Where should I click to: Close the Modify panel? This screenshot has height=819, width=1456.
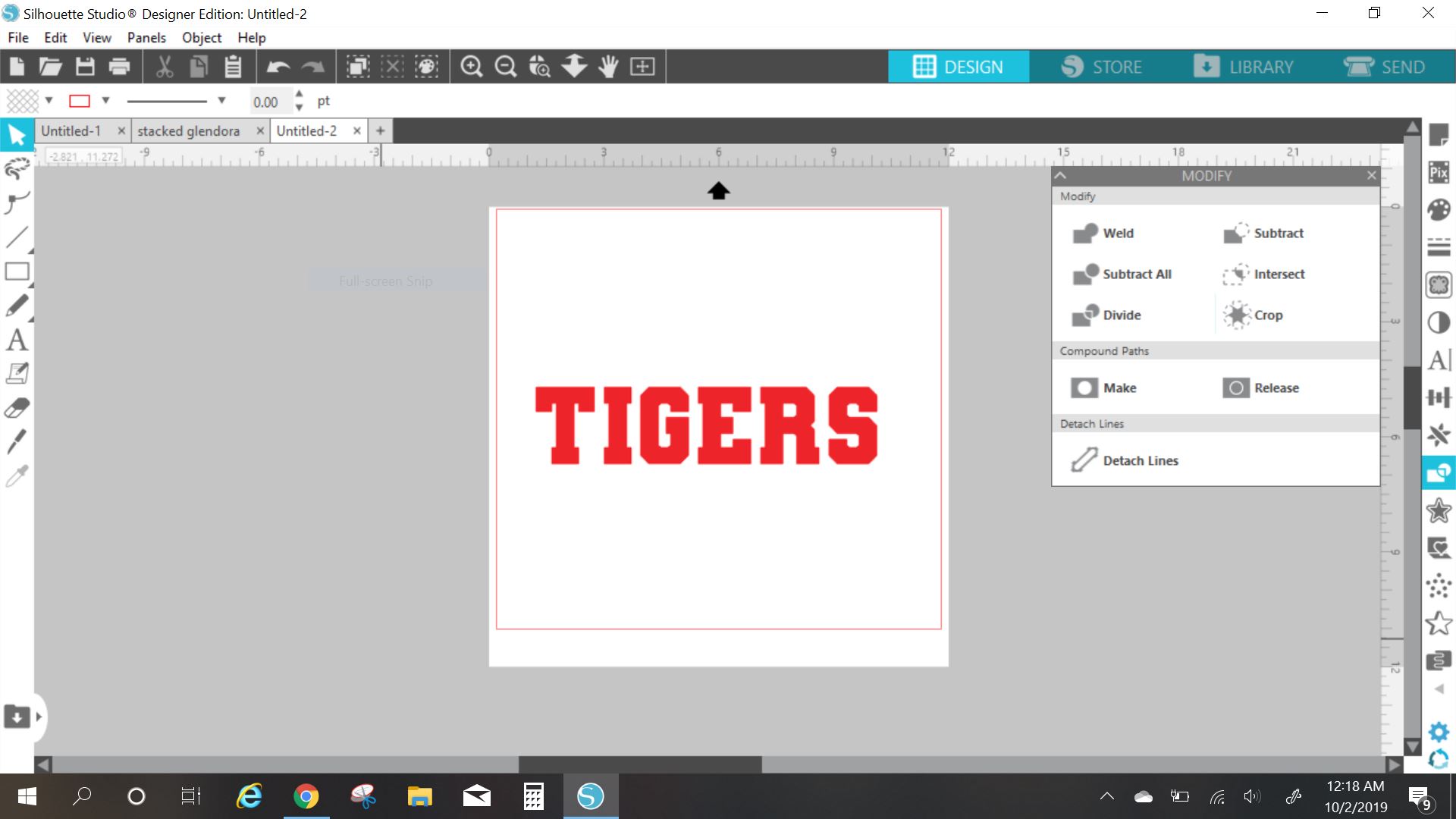[1371, 175]
